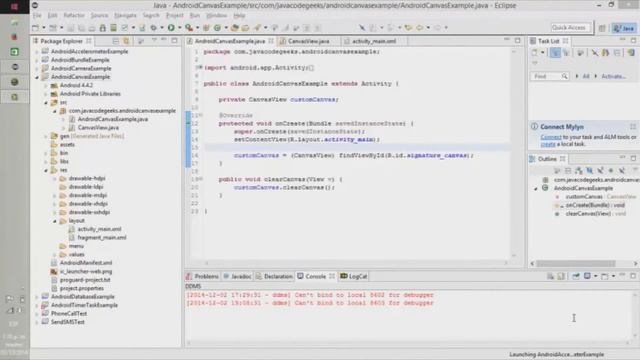Click the Outline horizontal scrollbar
The height and width of the screenshot is (360, 640).
tap(576, 264)
